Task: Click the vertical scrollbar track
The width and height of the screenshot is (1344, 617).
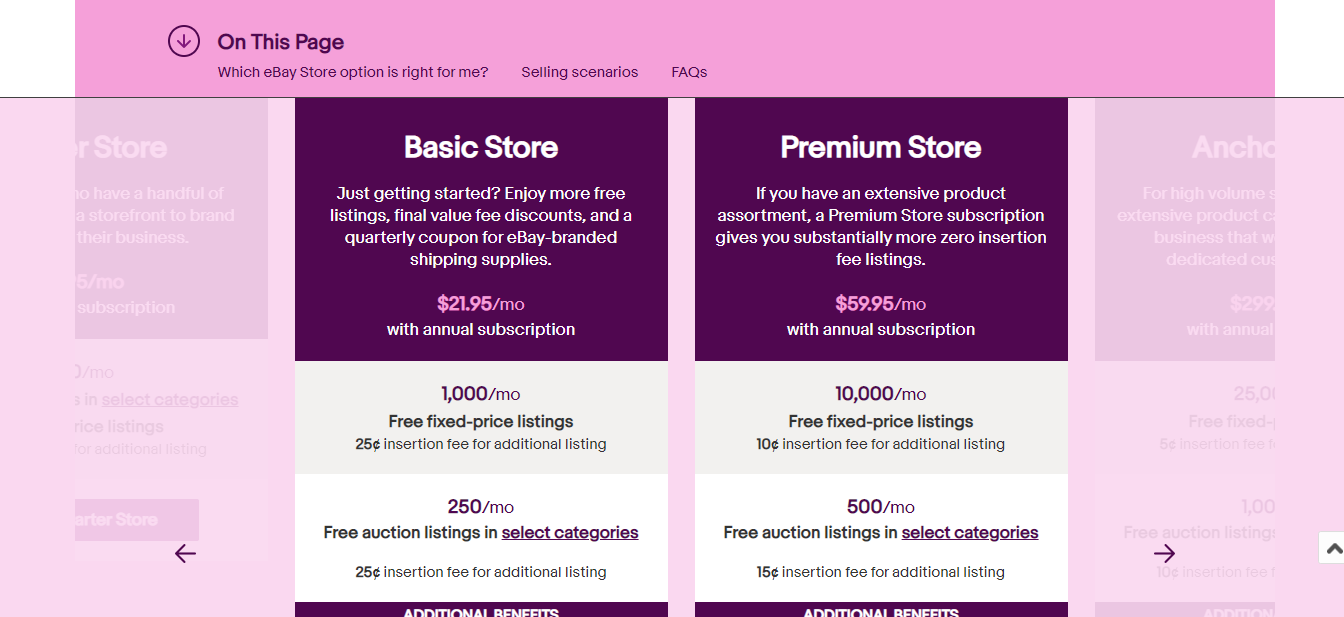Action: pyautogui.click(x=1336, y=300)
